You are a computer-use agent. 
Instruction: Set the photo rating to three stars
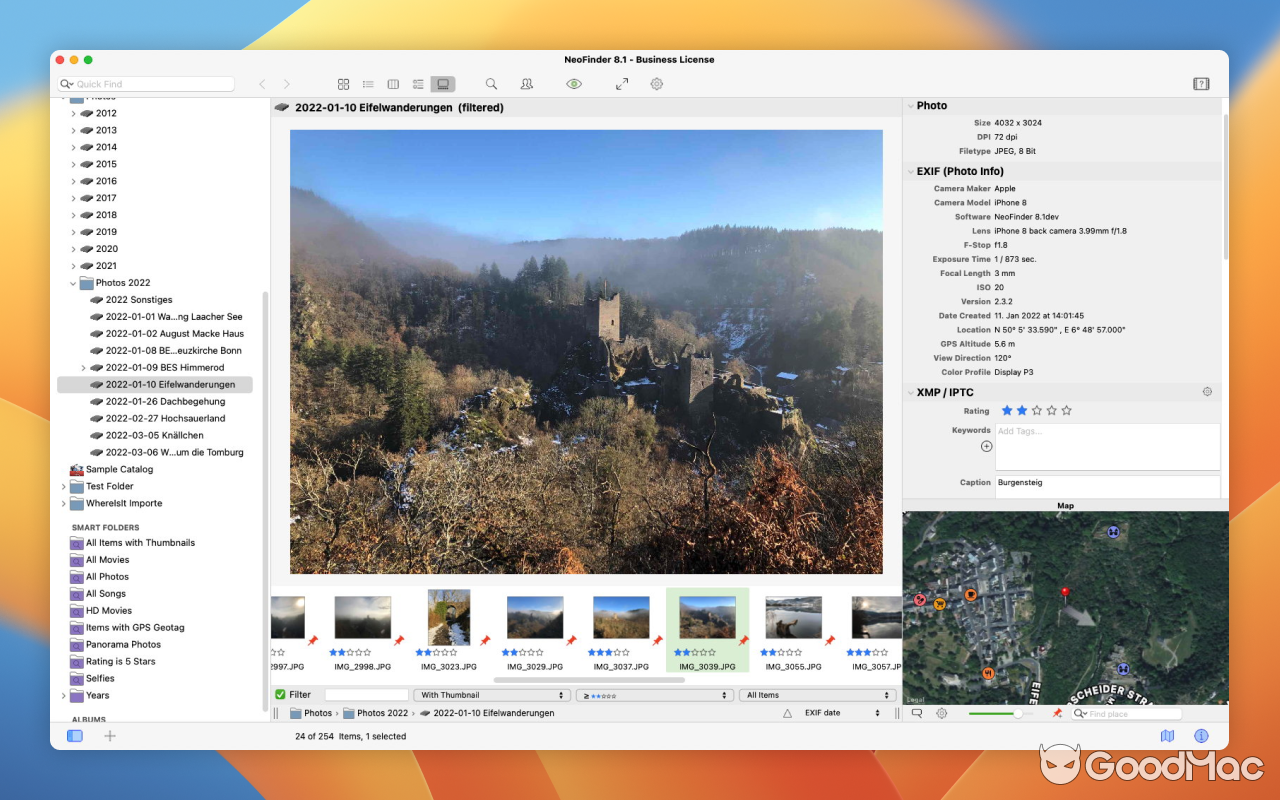[1037, 410]
